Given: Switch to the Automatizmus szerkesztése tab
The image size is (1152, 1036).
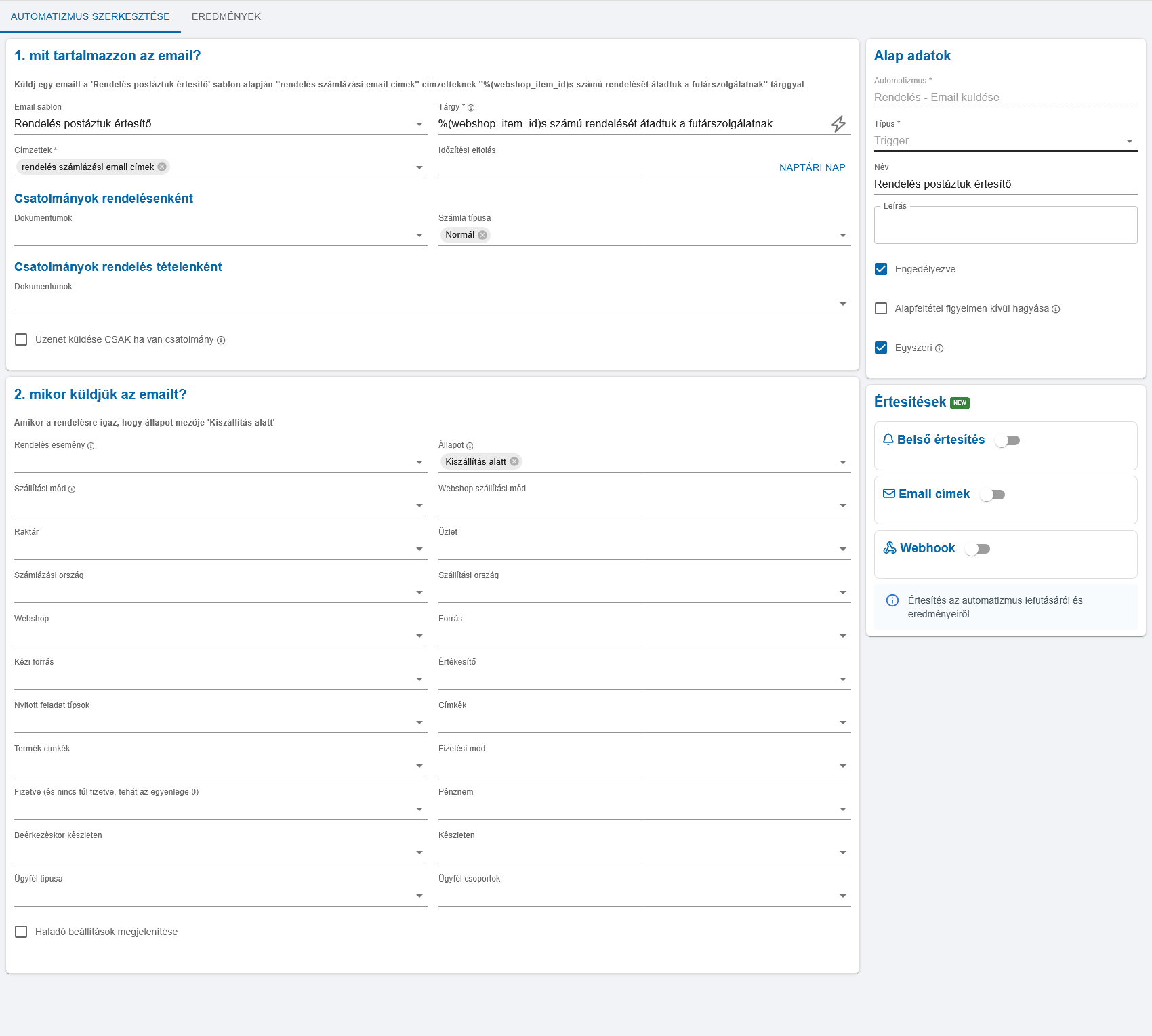Looking at the screenshot, I should point(90,16).
